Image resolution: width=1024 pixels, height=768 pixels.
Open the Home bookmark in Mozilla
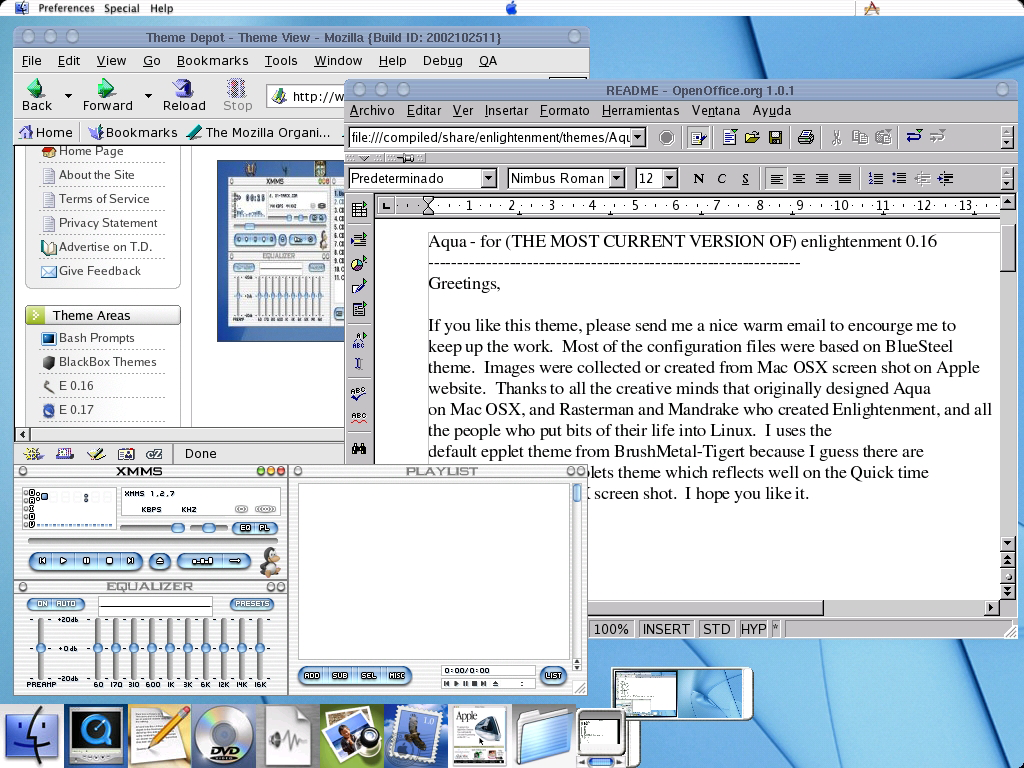tap(46, 132)
